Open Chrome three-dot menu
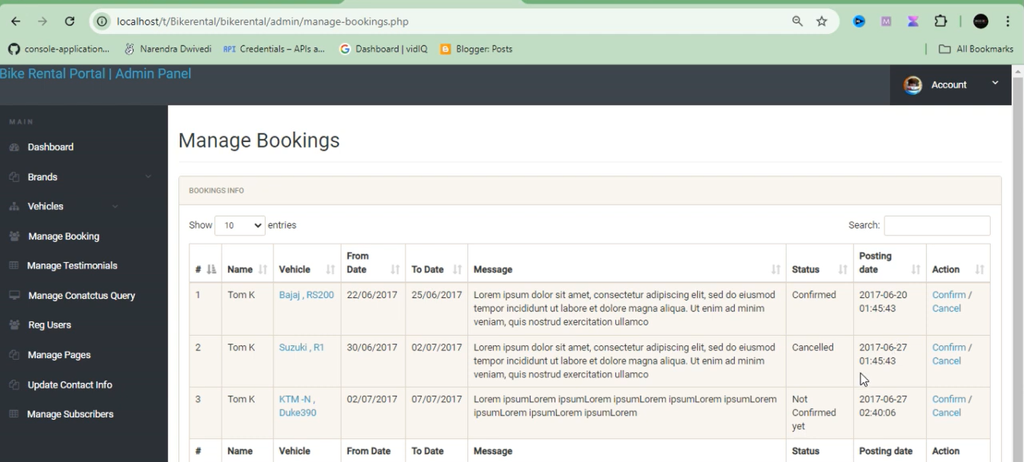Viewport: 1024px width, 462px height. (1008, 22)
